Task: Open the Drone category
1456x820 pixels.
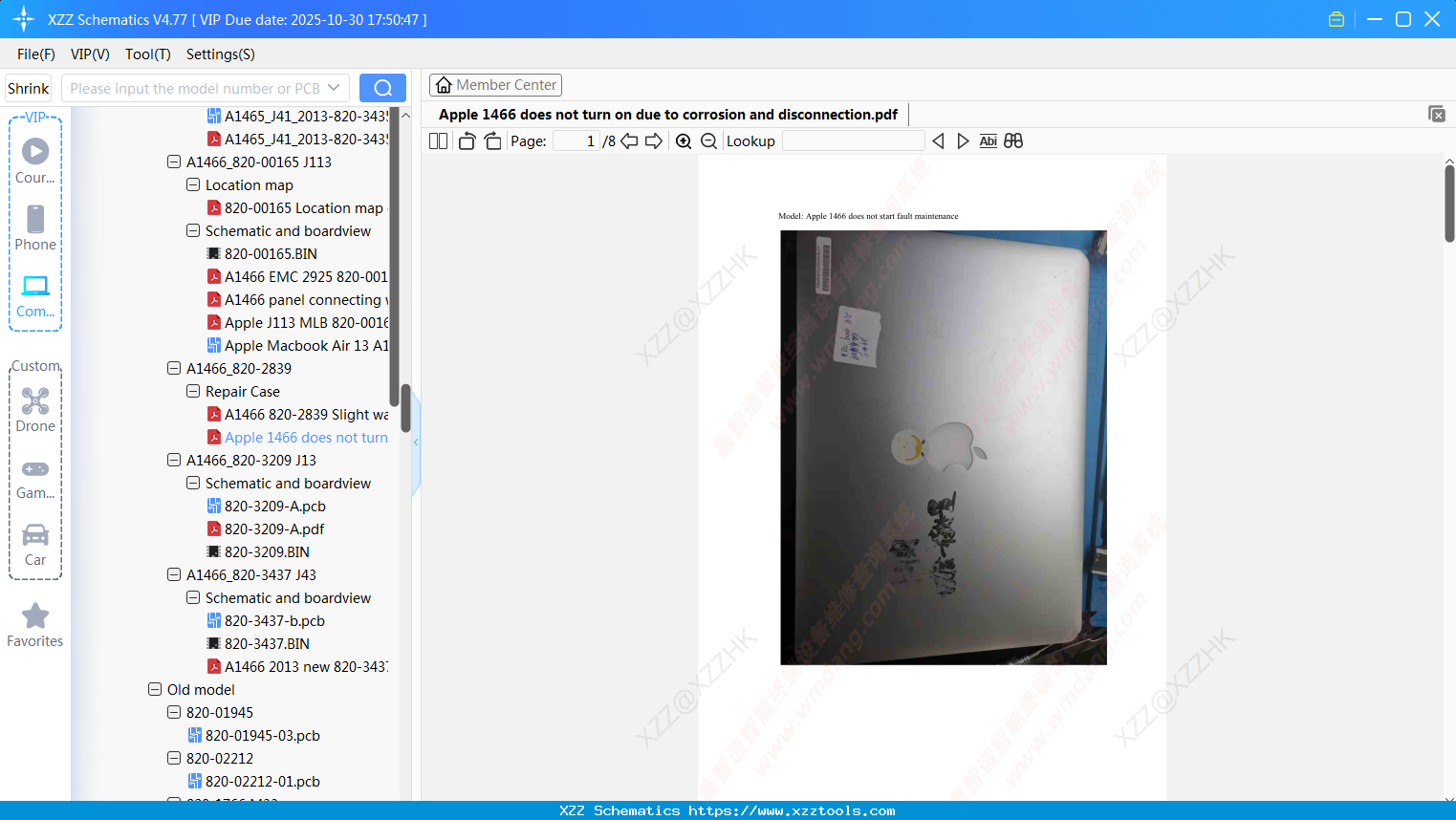Action: pyautogui.click(x=35, y=410)
